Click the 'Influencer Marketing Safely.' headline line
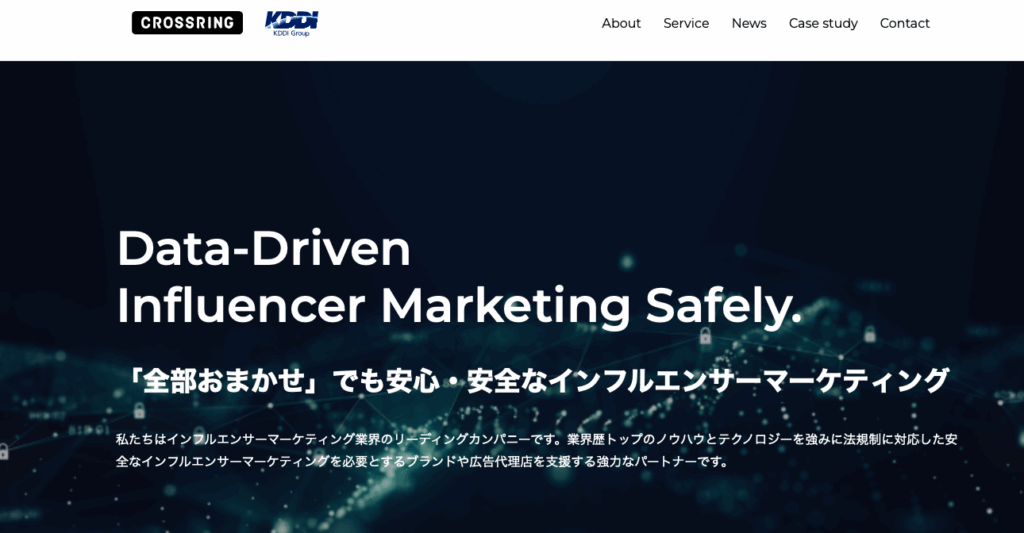Image resolution: width=1024 pixels, height=533 pixels. [459, 306]
